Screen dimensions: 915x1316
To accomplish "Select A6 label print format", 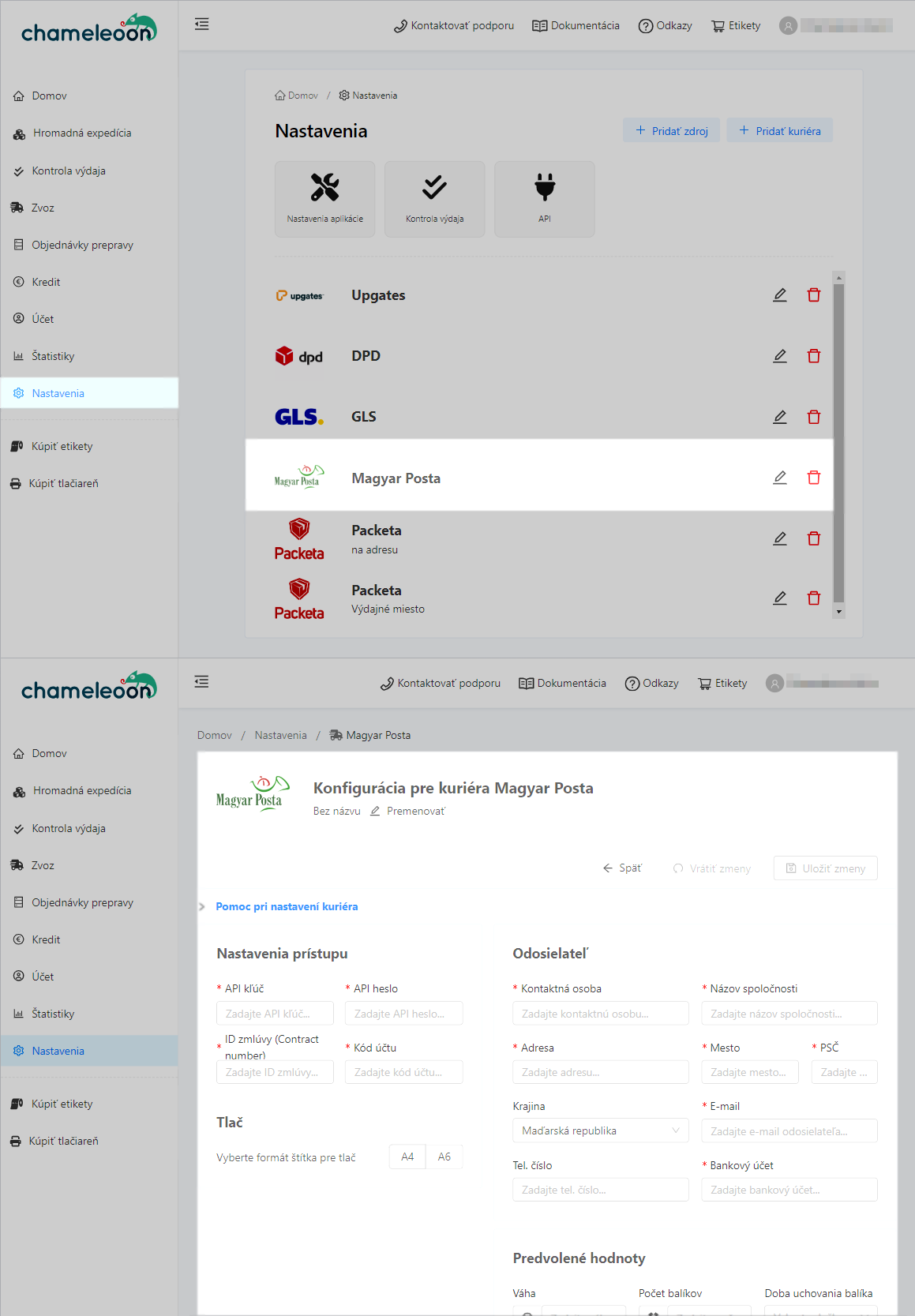I will point(444,1157).
